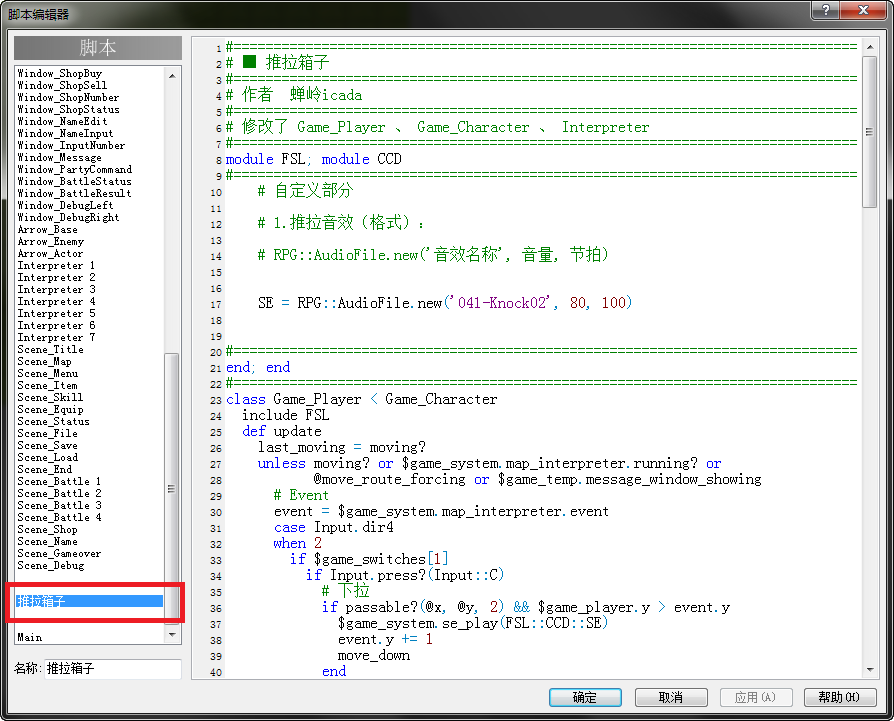The image size is (894, 721).
Task: Select the Main script
Action: click(30, 637)
